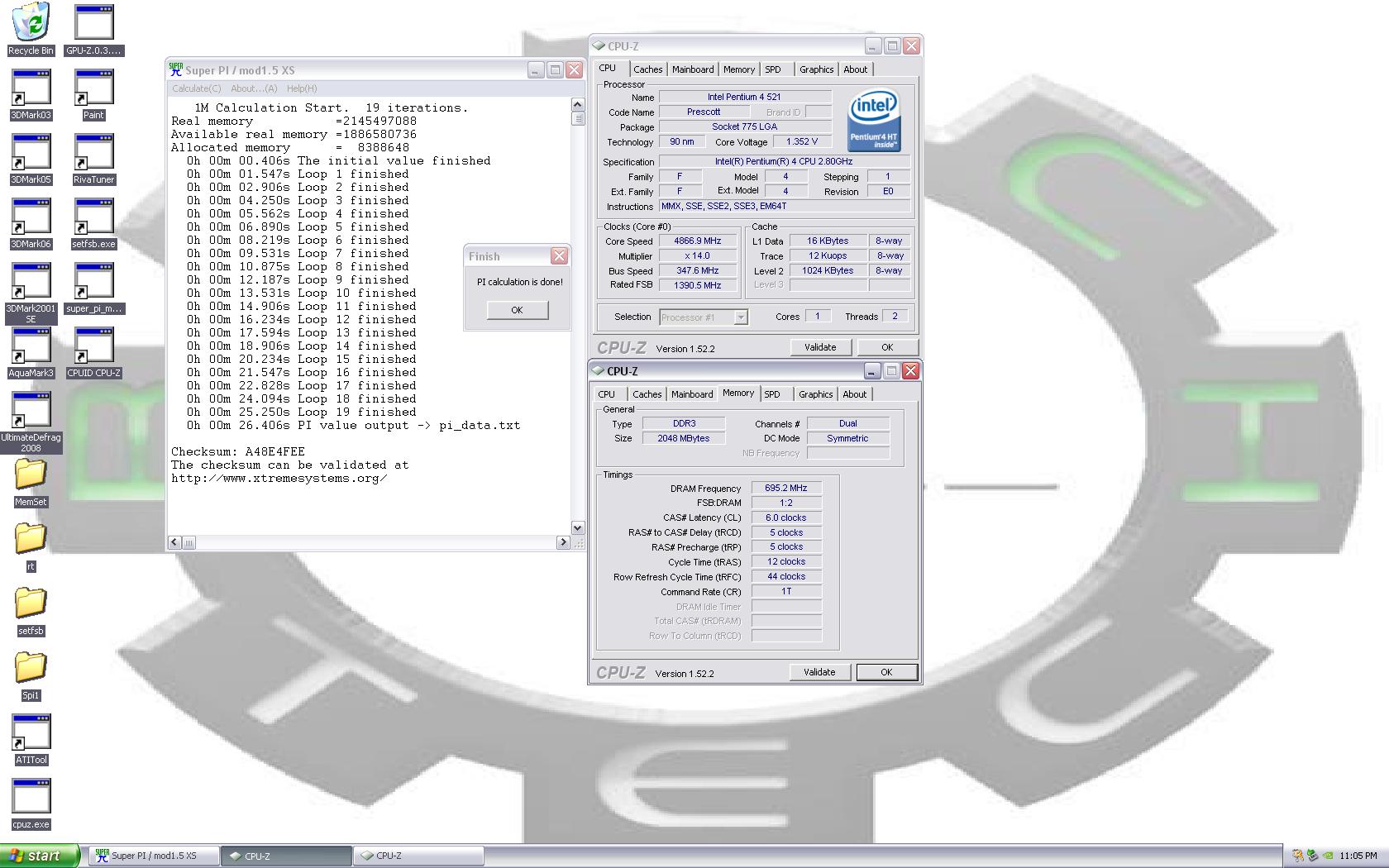Open Memory tab in upper CPU-Z window
Viewport: 1389px width, 868px height.
739,69
